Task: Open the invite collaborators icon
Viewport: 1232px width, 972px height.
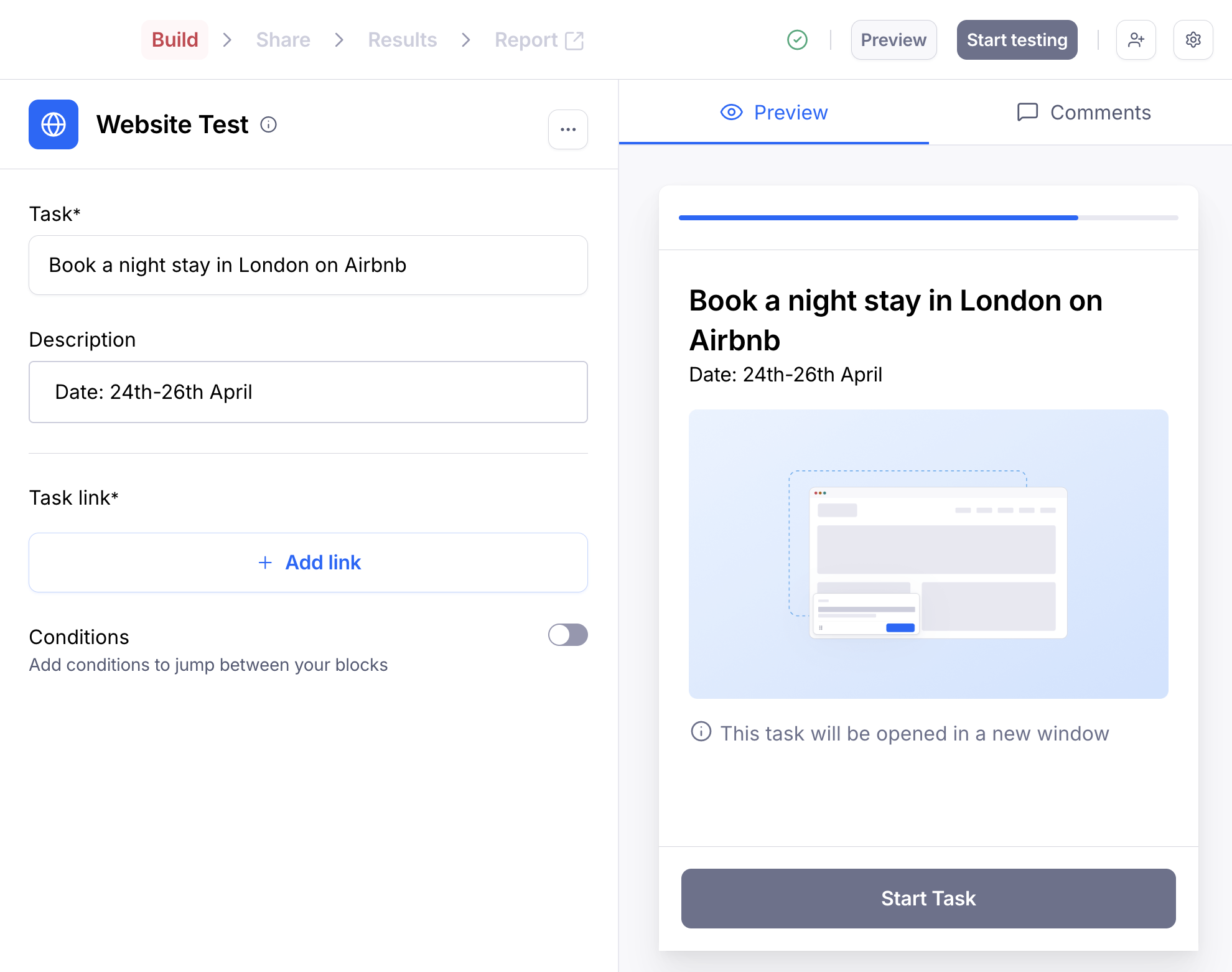Action: (x=1136, y=40)
